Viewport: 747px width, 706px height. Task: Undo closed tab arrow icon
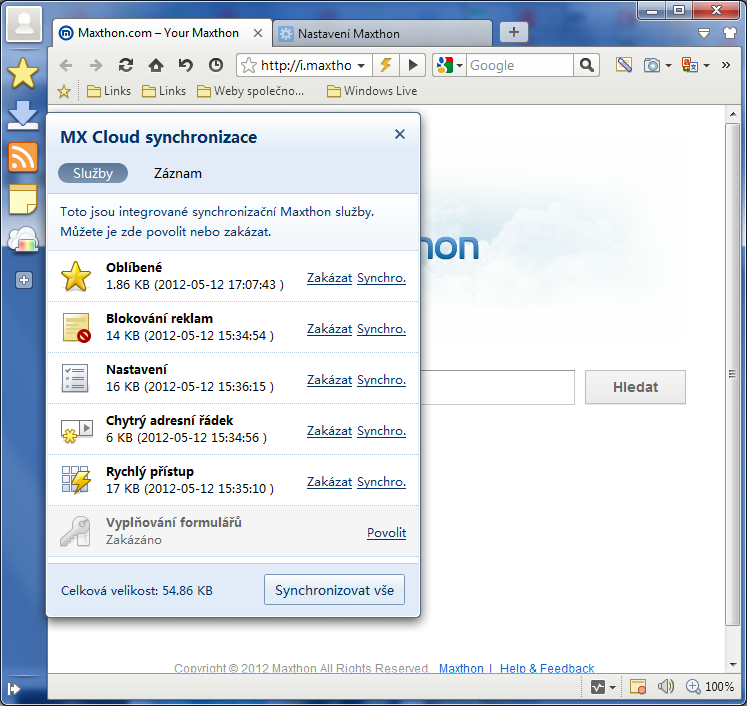tap(185, 65)
